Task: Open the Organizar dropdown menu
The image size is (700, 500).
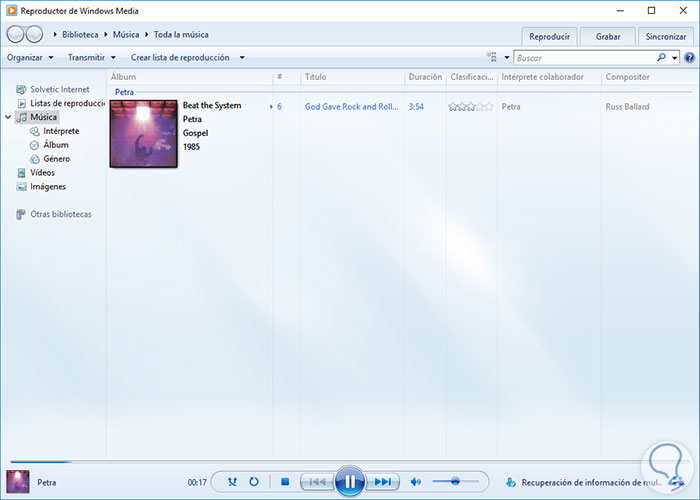Action: (x=30, y=58)
